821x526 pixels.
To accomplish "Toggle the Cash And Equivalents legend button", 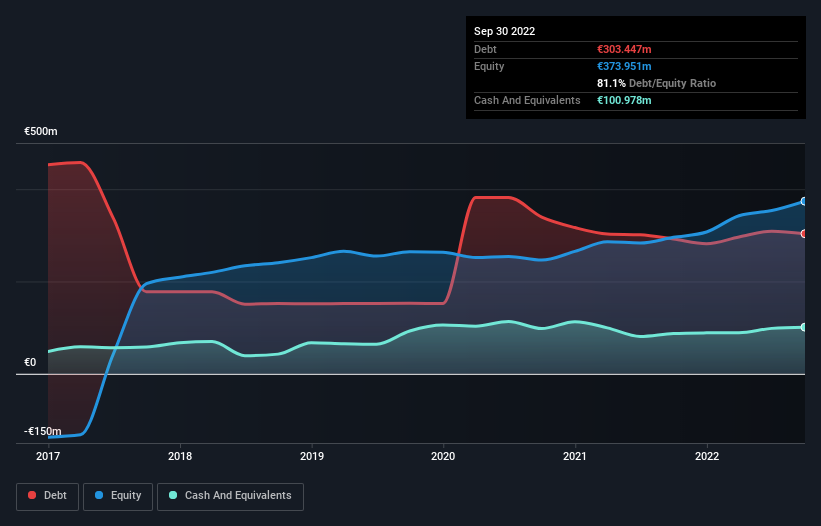I will click(x=230, y=496).
